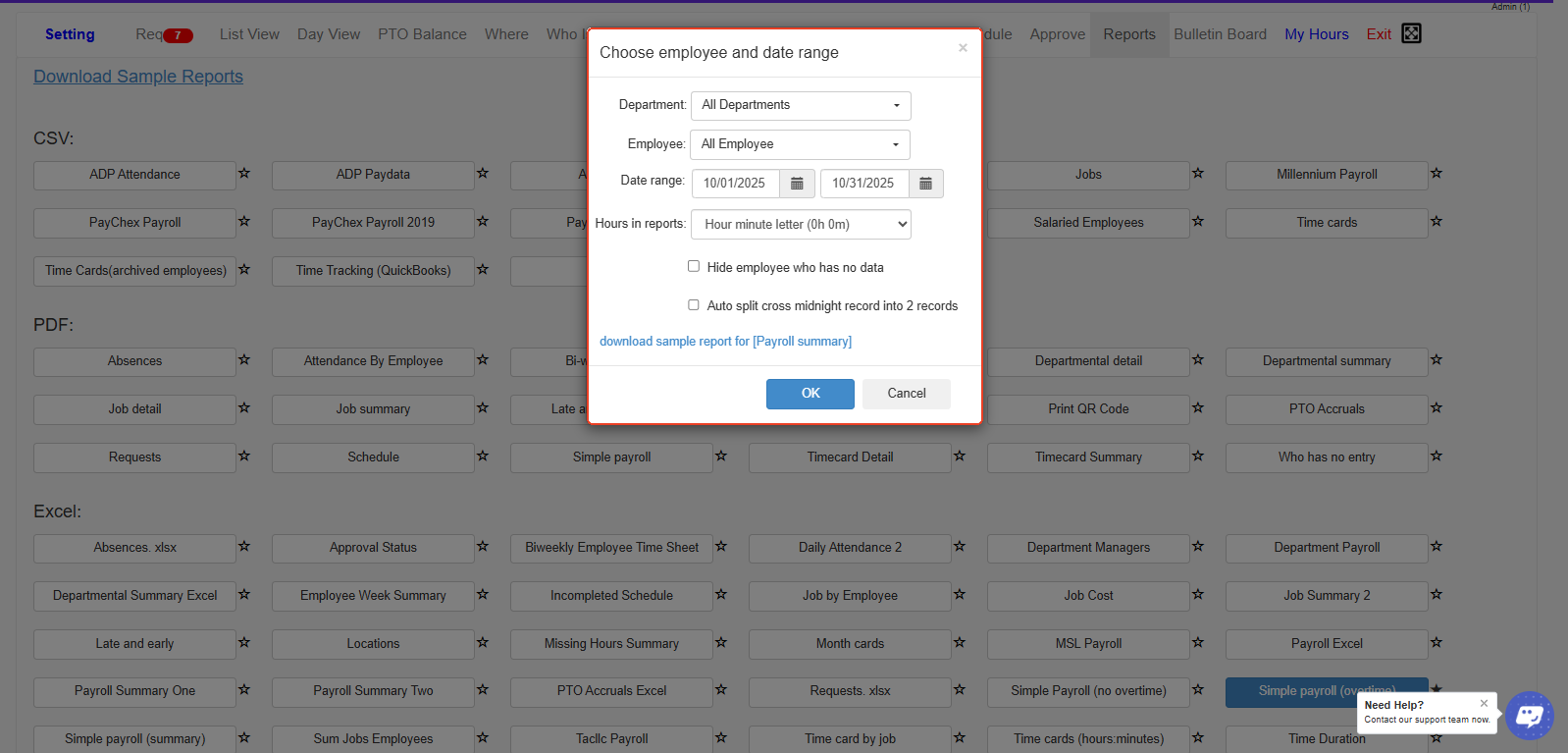This screenshot has width=1568, height=753.
Task: Enable Hide employee who has no data
Action: point(694,266)
